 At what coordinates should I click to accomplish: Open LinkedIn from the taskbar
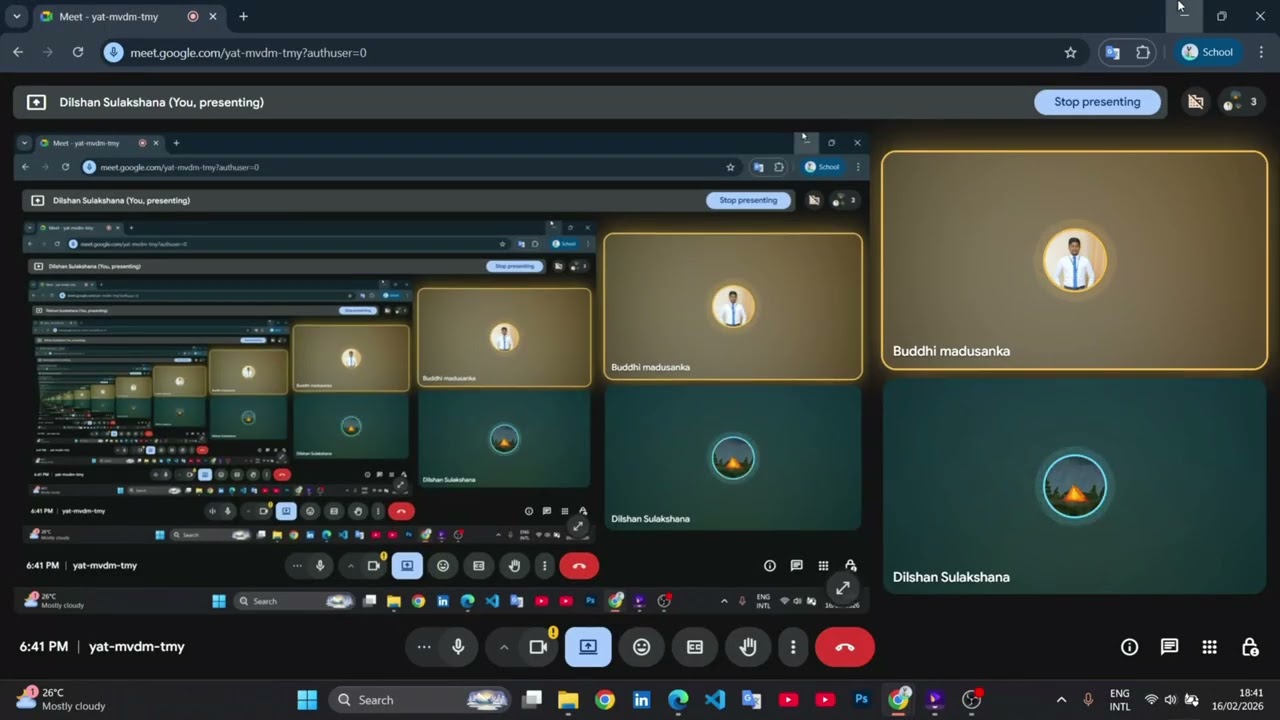[x=642, y=700]
